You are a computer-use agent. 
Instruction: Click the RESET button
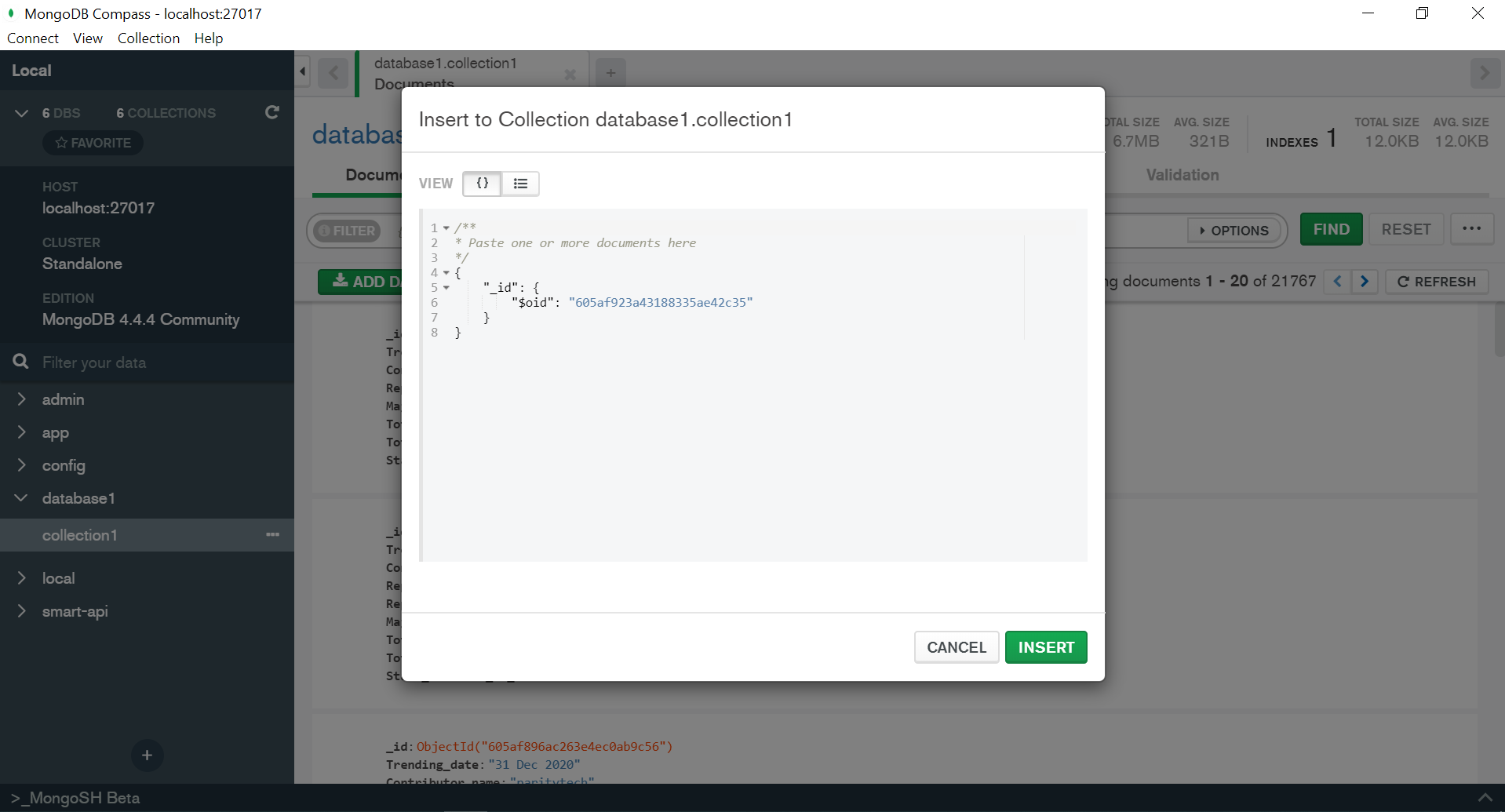tap(1406, 230)
